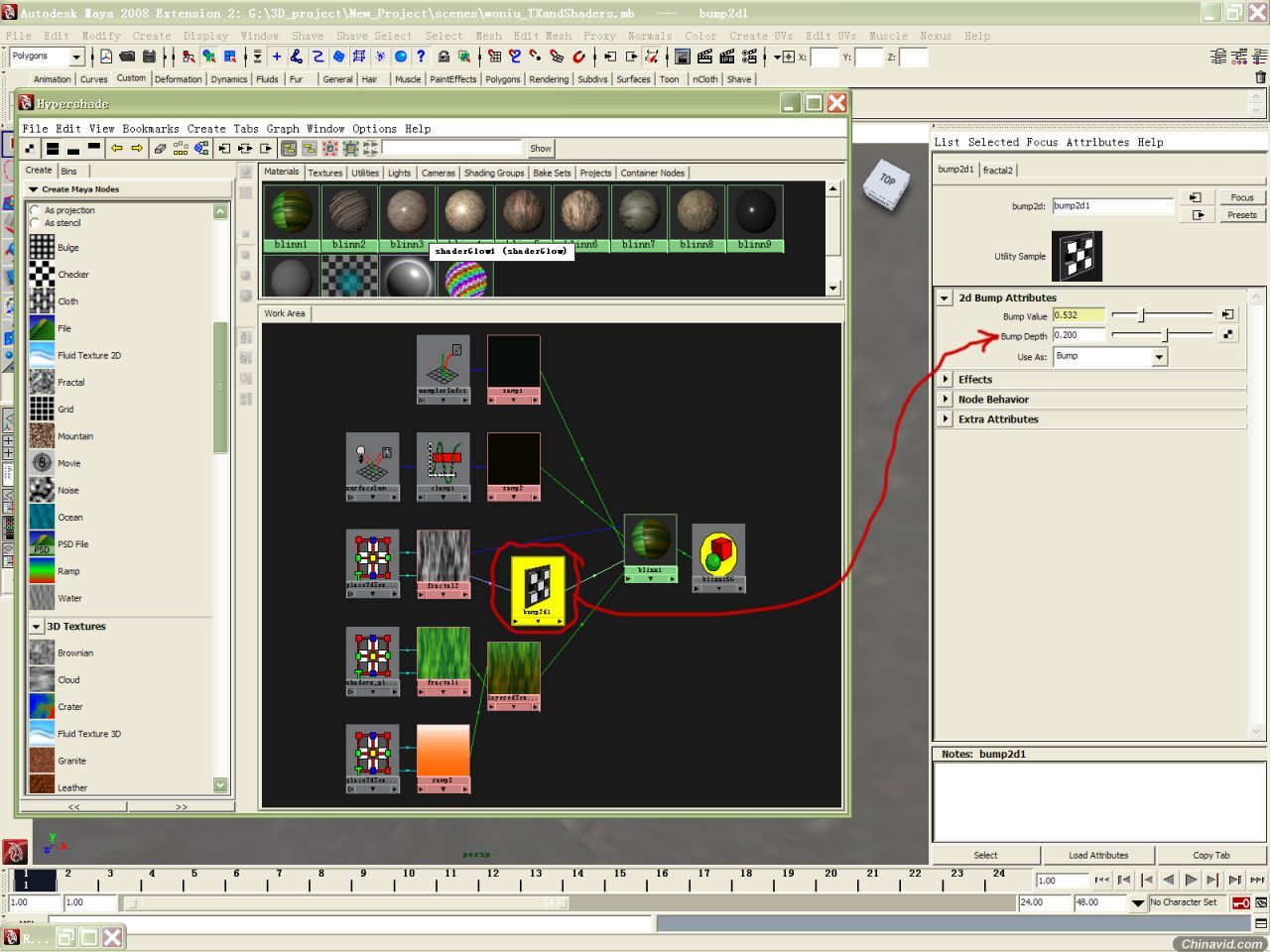1270x952 pixels.
Task: Show input connections icon in Hypershade
Action: (224, 148)
